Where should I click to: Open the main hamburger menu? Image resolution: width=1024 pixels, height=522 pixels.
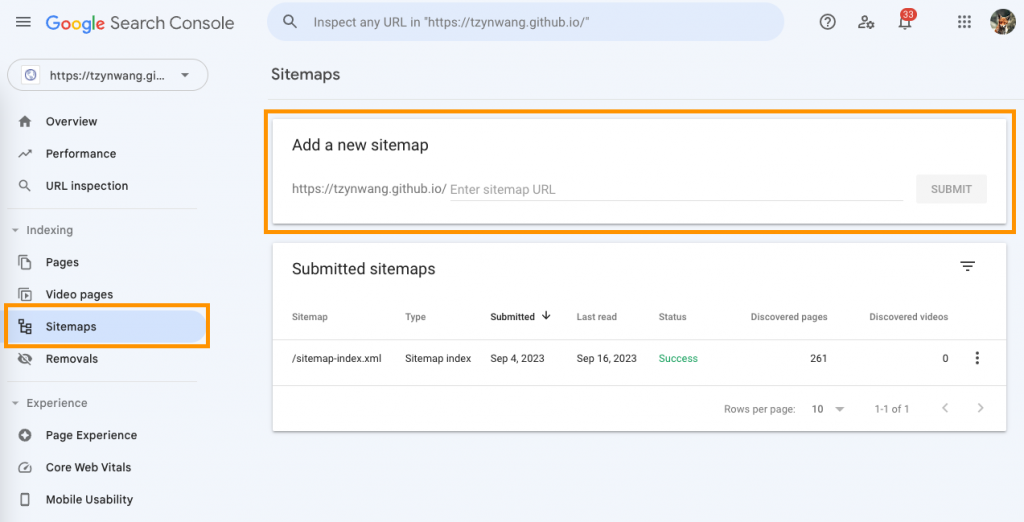(23, 22)
